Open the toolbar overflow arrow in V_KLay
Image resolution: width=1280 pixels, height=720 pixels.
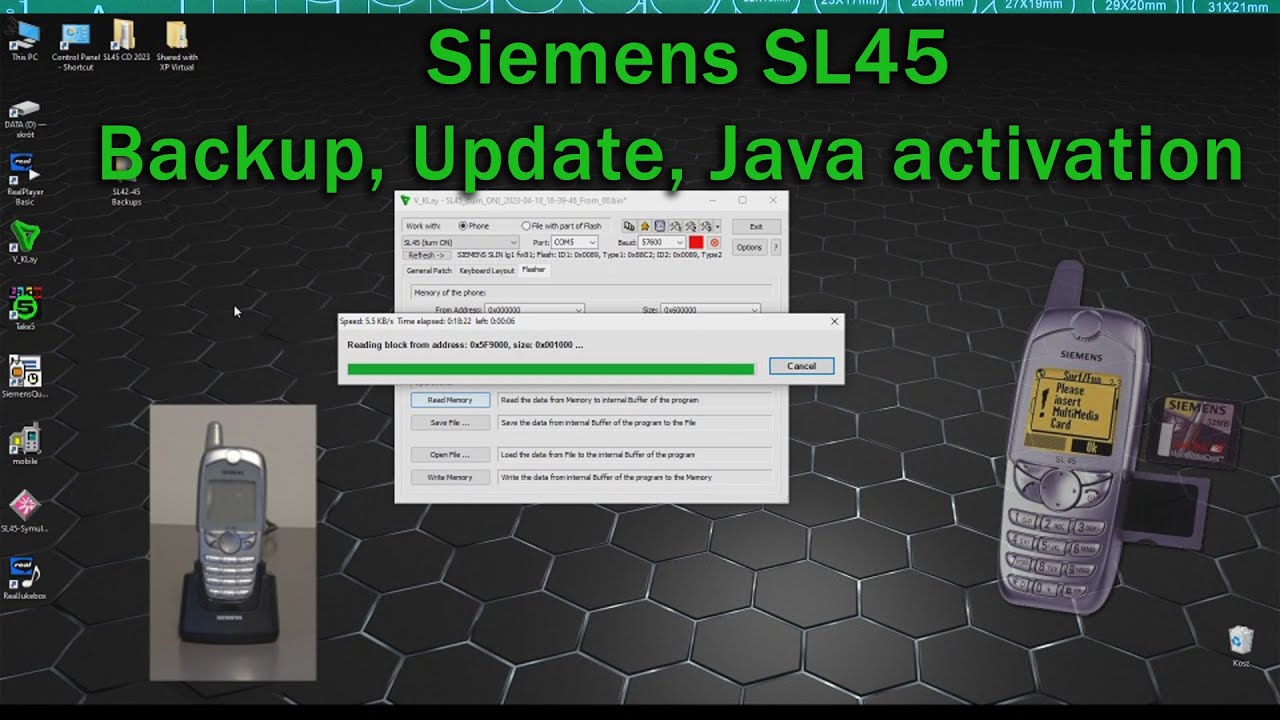[718, 227]
